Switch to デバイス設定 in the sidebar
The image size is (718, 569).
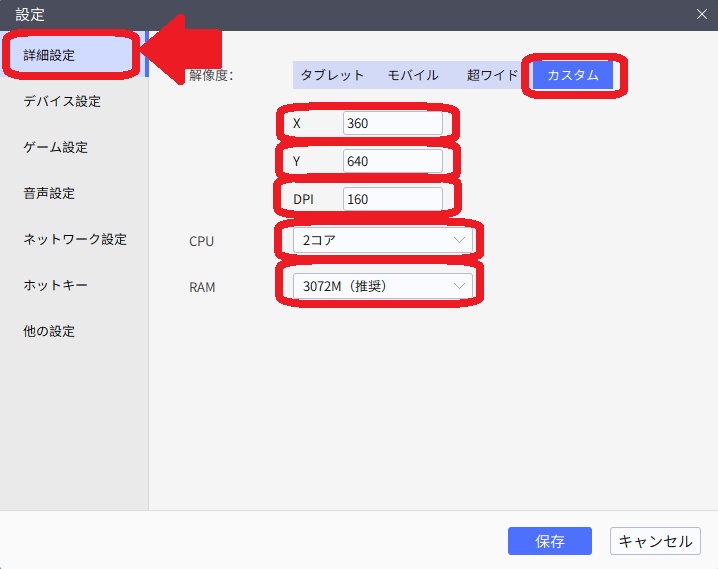coord(62,101)
